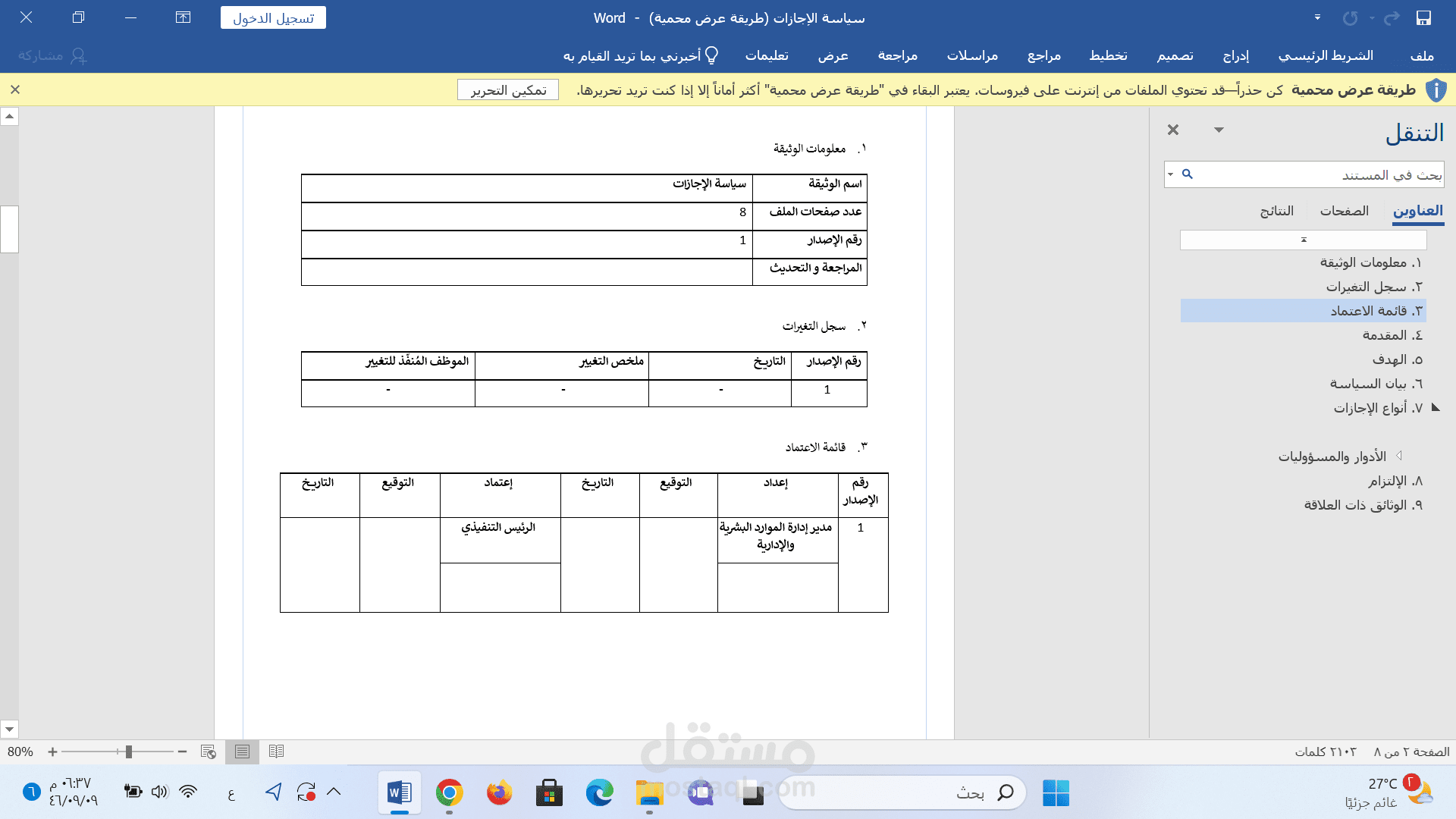Select heading ١. معلومات الوثيقة
1456x819 pixels.
(1303, 262)
